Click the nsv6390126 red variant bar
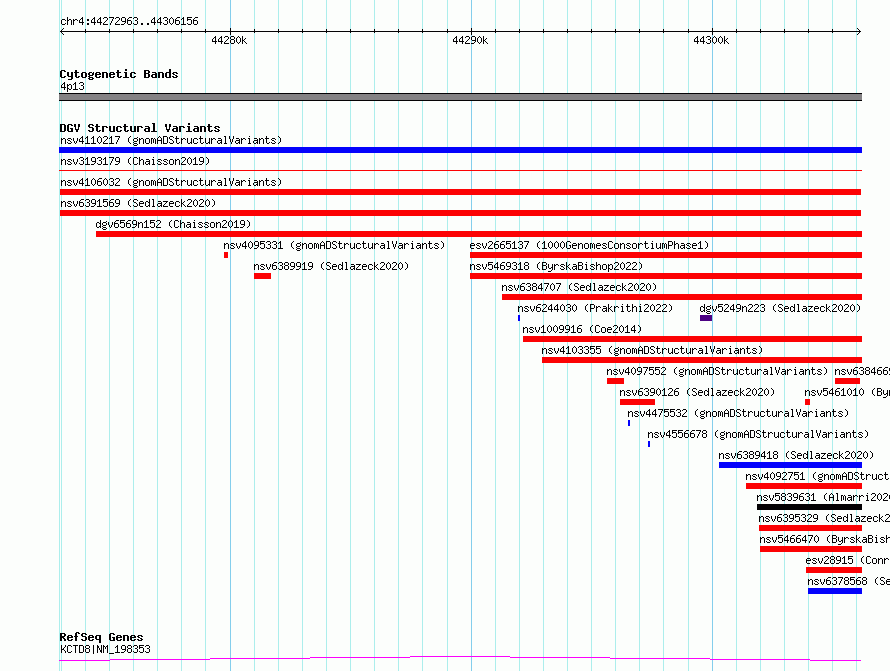The width and height of the screenshot is (890, 671). point(637,402)
